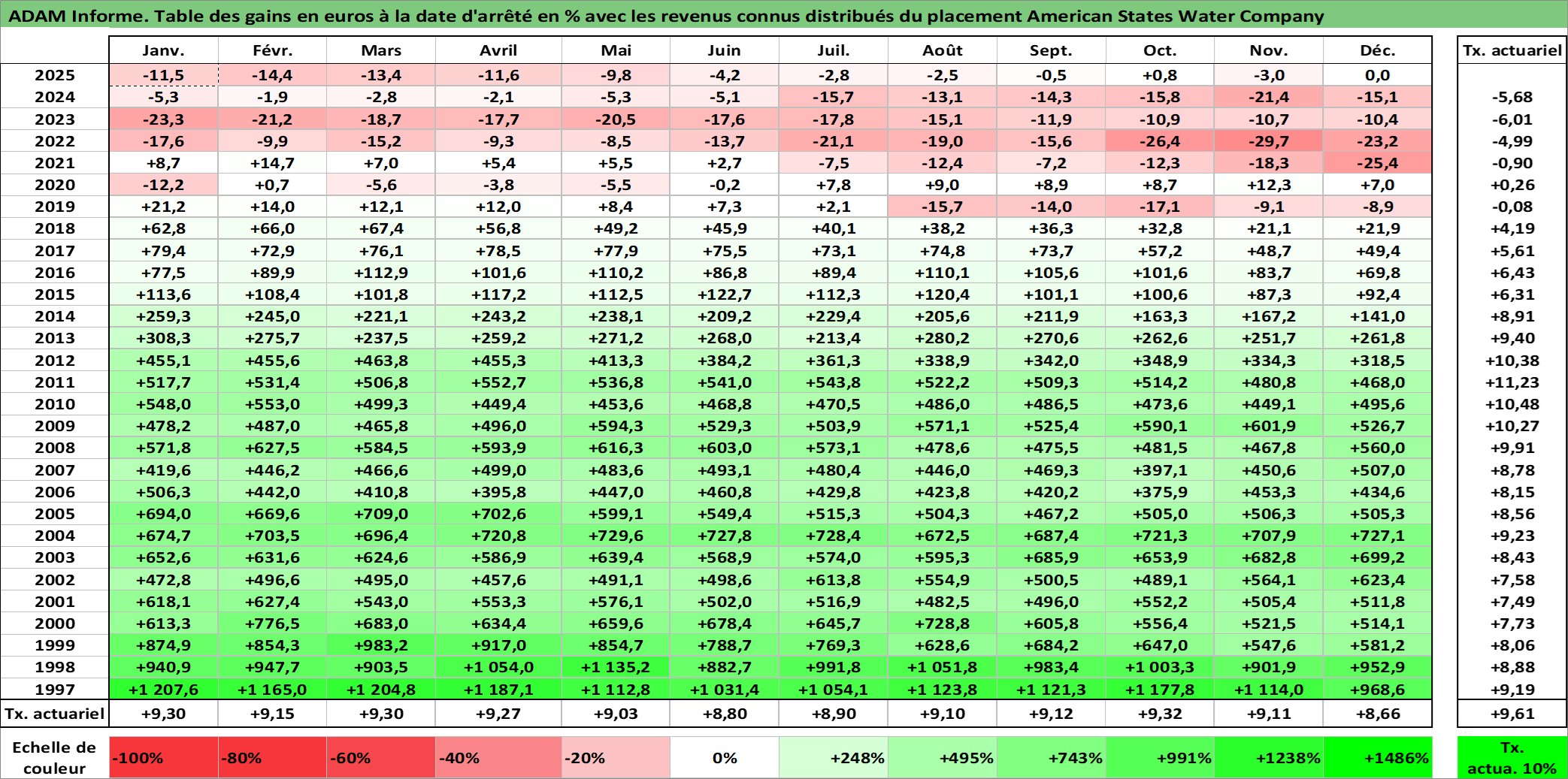Select the 2012 Mars cell showing +463,8
The width and height of the screenshot is (1568, 779).
point(381,361)
